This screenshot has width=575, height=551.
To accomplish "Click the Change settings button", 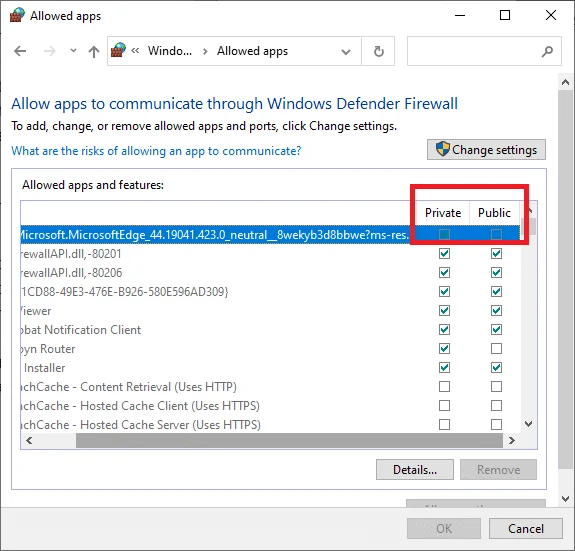I will click(486, 150).
